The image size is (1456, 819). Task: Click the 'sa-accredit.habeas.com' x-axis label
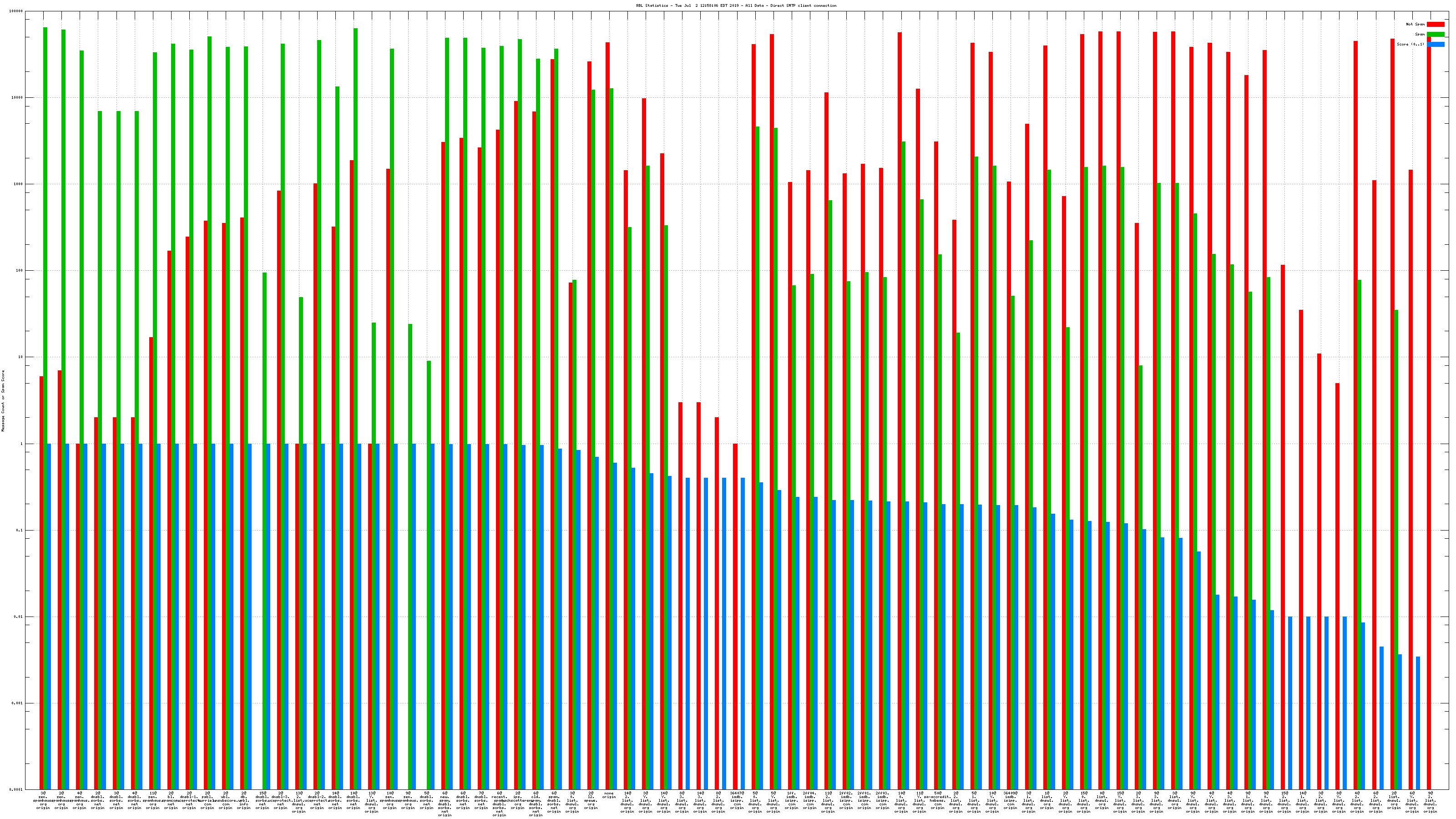click(938, 800)
